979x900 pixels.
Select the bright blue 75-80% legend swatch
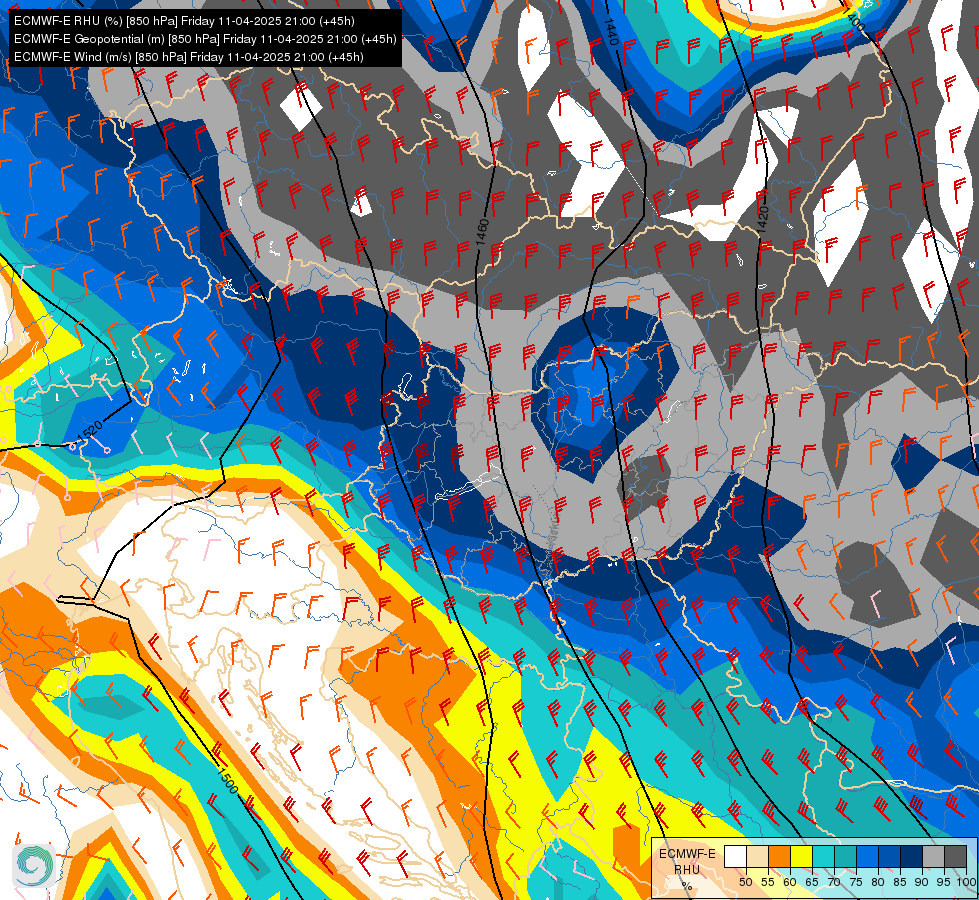pyautogui.click(x=867, y=856)
